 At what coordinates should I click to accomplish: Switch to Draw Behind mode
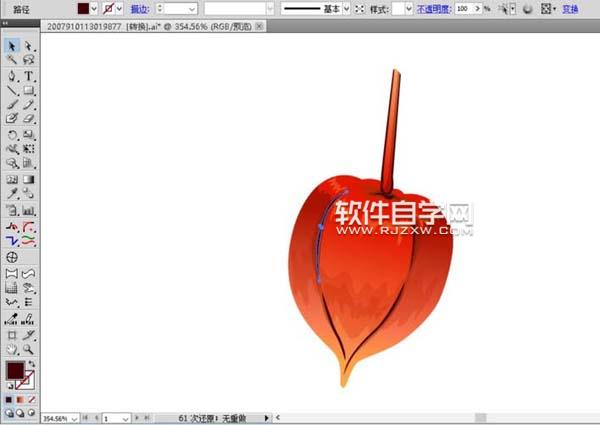click(20, 413)
